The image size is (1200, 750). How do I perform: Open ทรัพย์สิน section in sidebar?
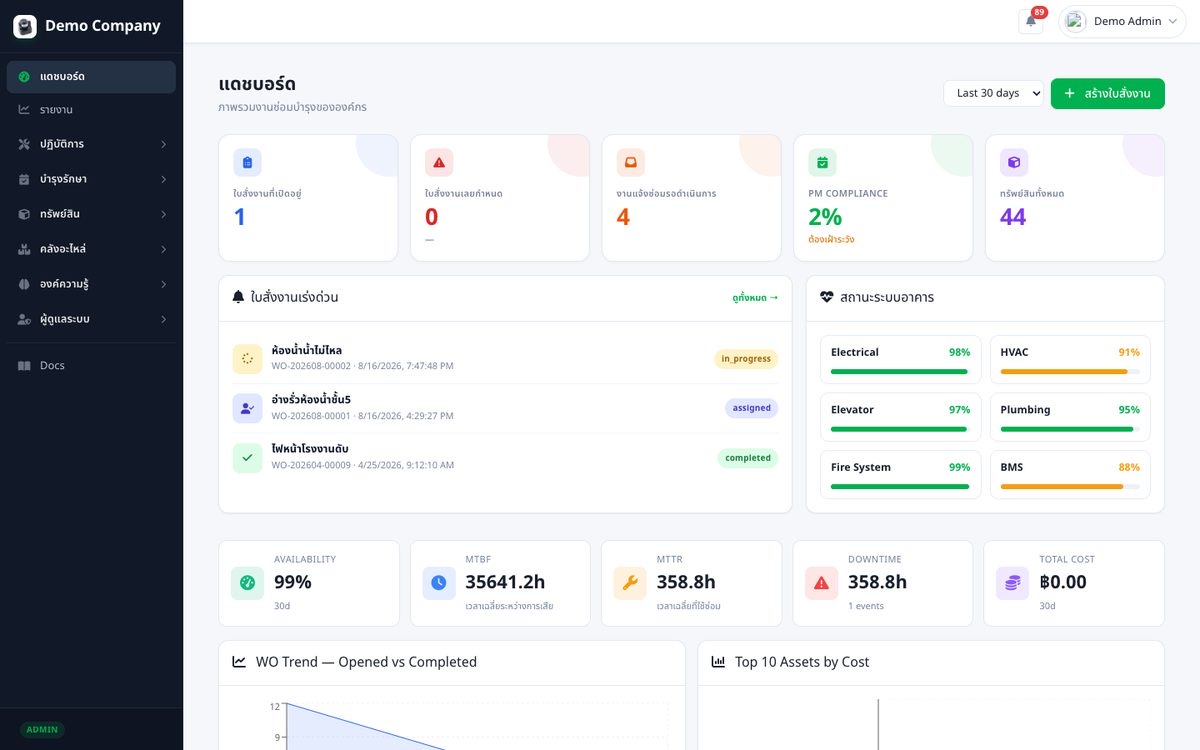91,214
